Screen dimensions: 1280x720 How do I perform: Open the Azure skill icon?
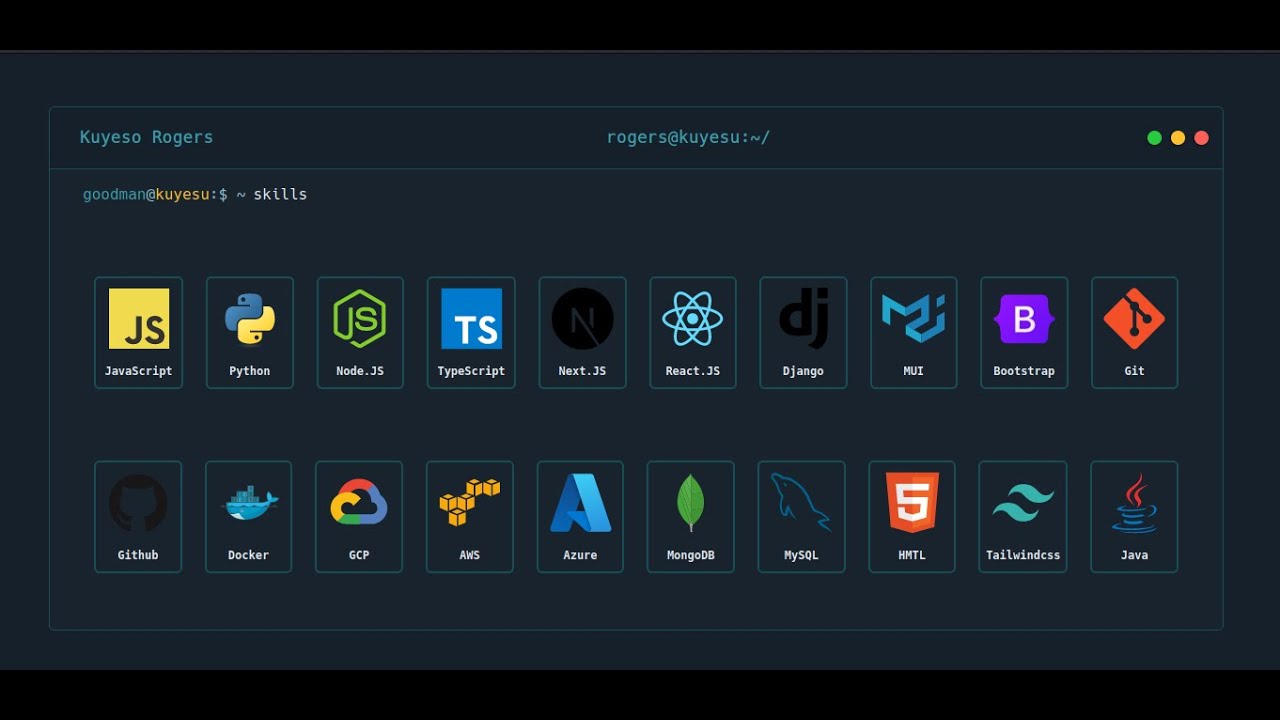[581, 503]
